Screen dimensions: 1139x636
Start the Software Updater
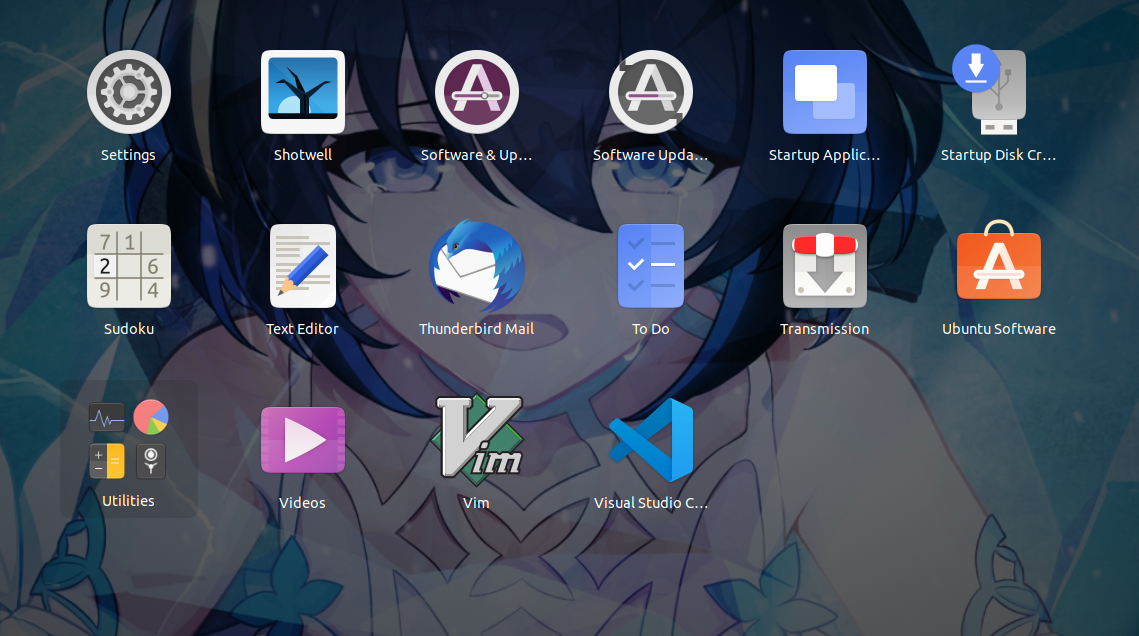click(x=650, y=91)
